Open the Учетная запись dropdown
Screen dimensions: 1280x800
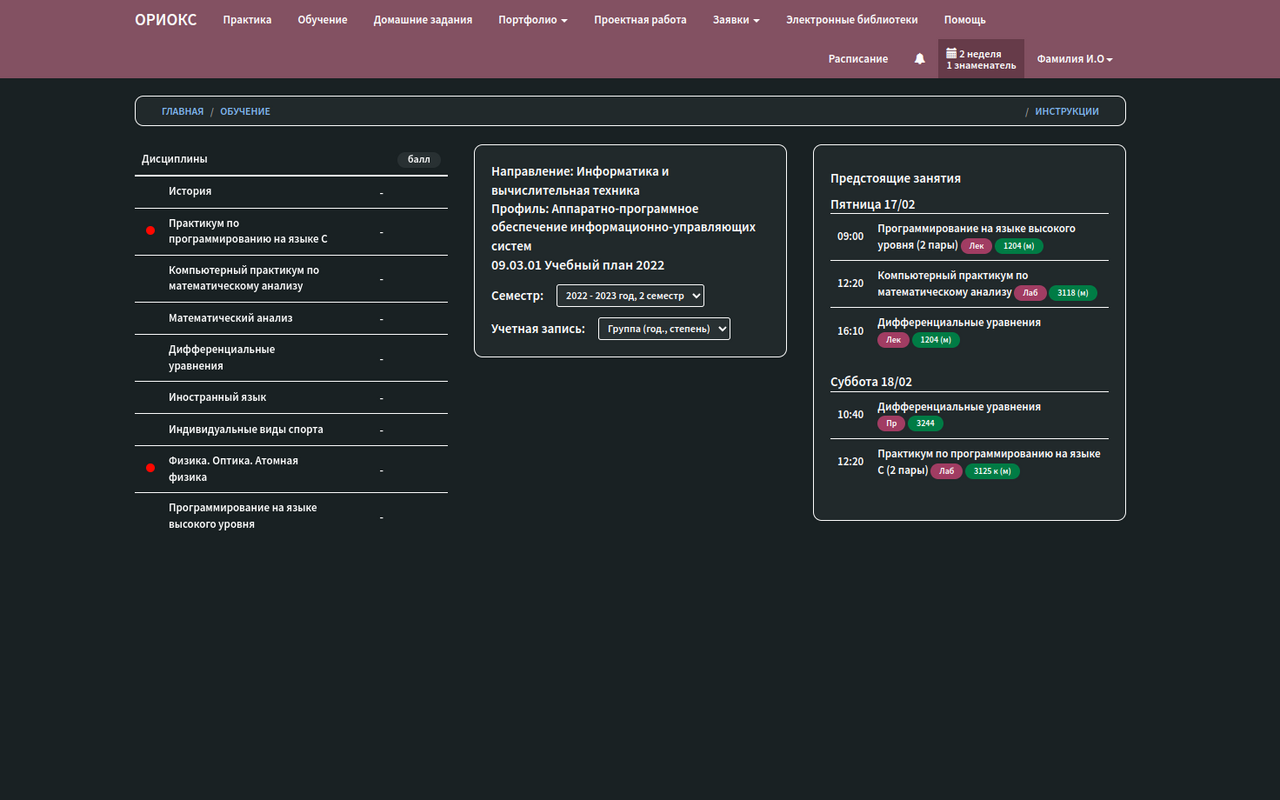[664, 328]
